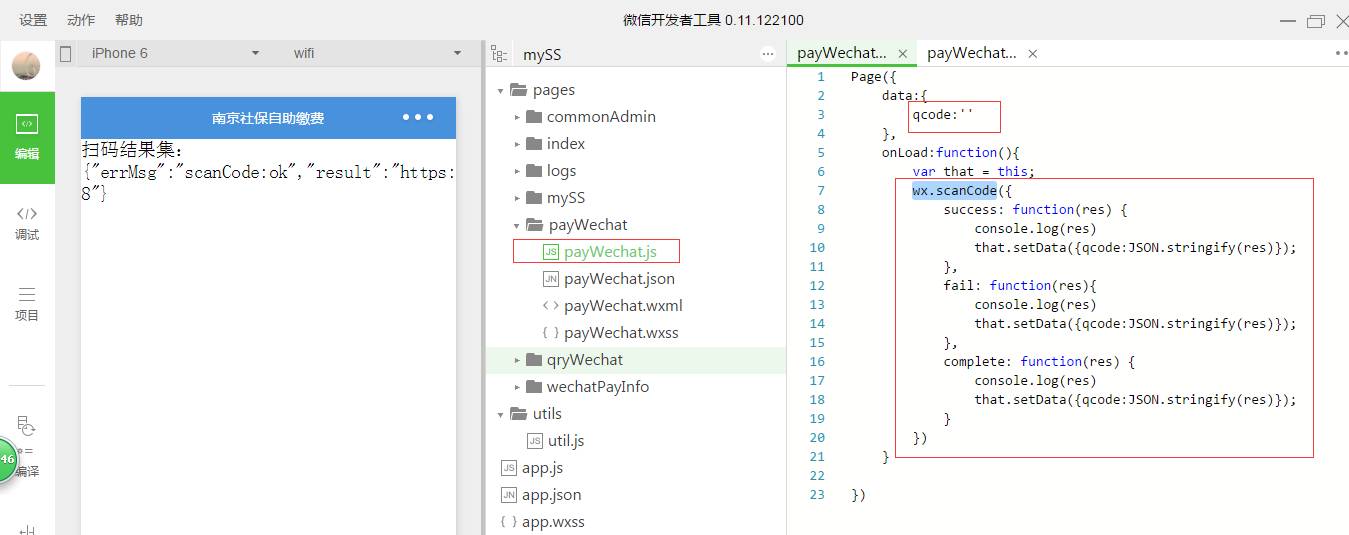Open payWechat.wxml file
The width and height of the screenshot is (1349, 535).
coord(623,306)
